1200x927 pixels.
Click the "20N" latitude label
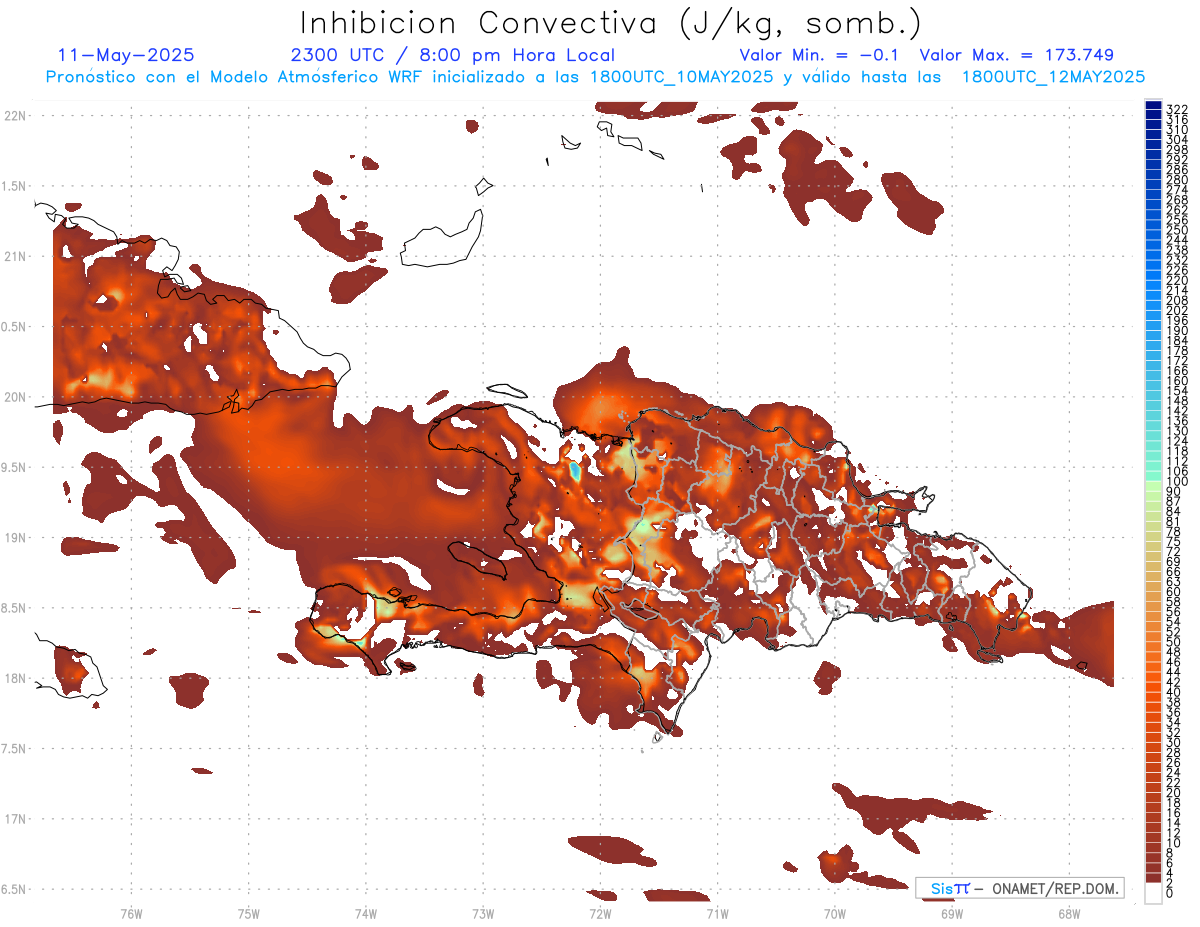(x=15, y=397)
